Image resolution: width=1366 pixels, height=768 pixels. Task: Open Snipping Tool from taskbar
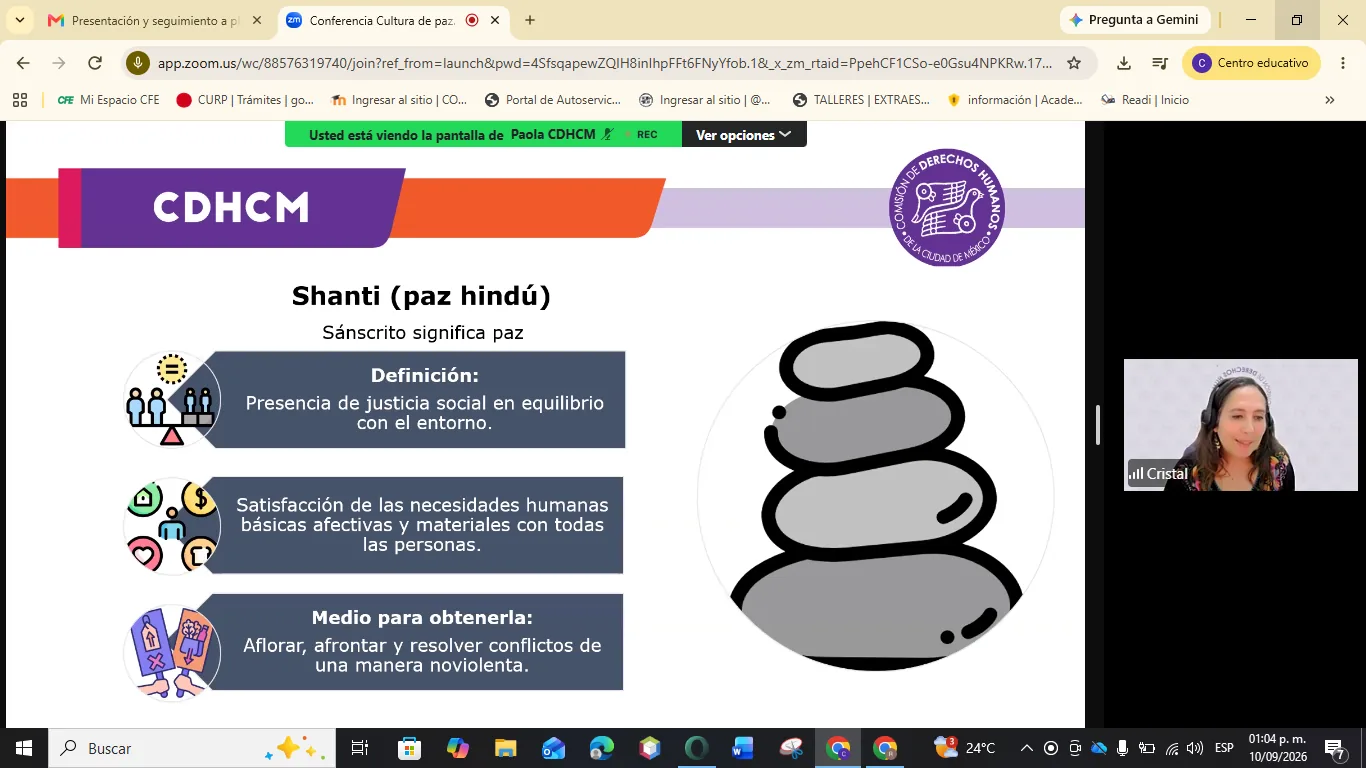click(x=791, y=748)
